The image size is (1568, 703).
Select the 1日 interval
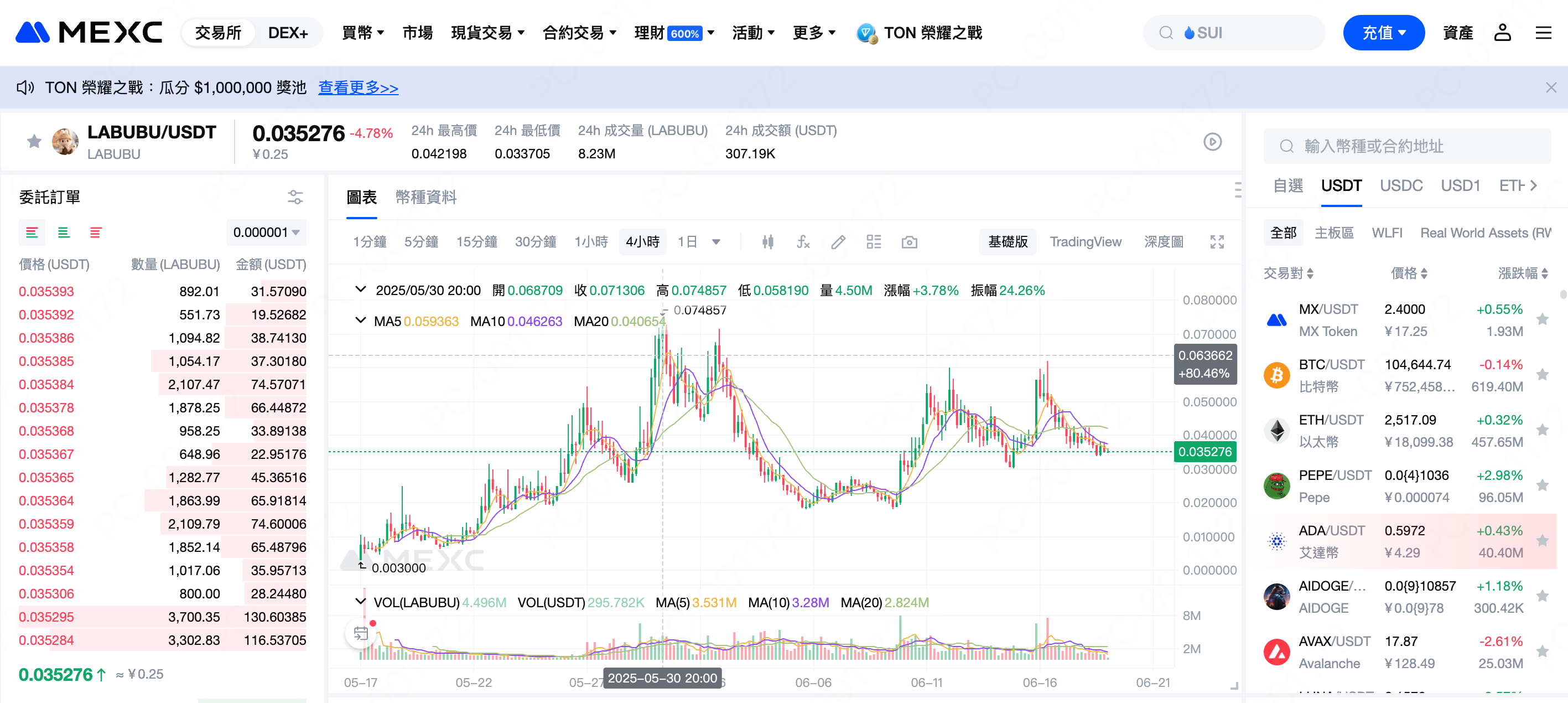click(687, 242)
